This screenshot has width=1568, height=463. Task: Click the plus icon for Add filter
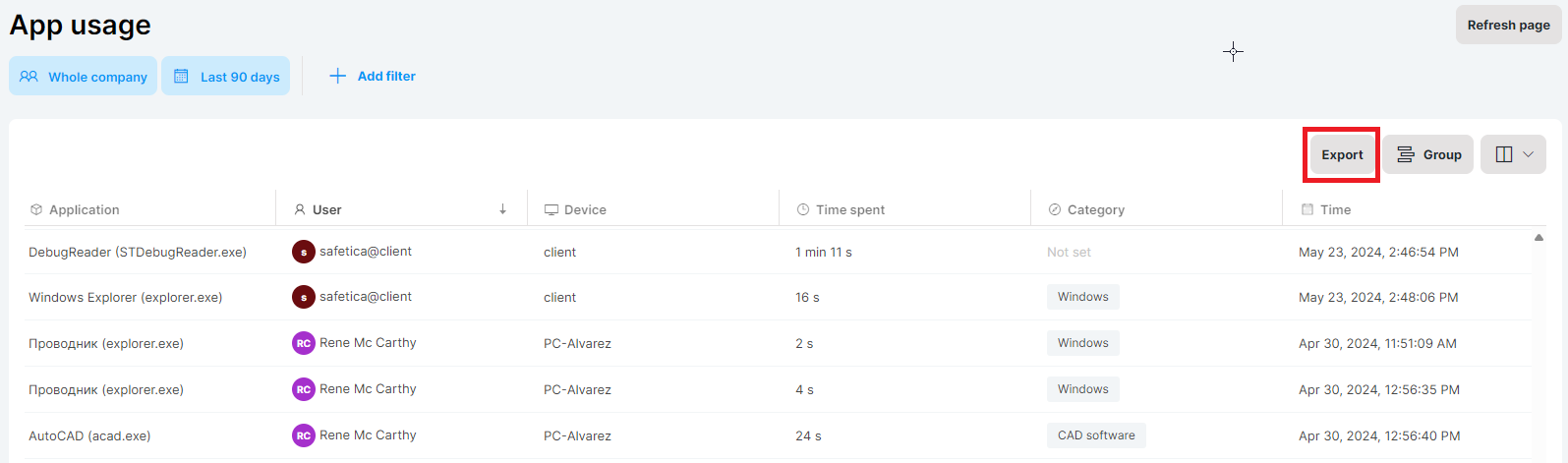pos(337,76)
